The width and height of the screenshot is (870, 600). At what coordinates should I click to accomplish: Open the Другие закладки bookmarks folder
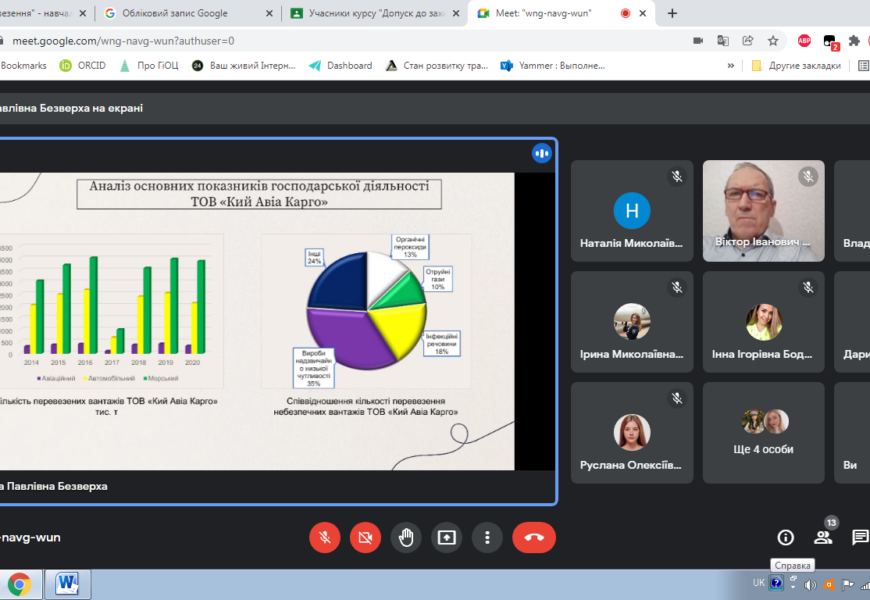click(x=795, y=66)
